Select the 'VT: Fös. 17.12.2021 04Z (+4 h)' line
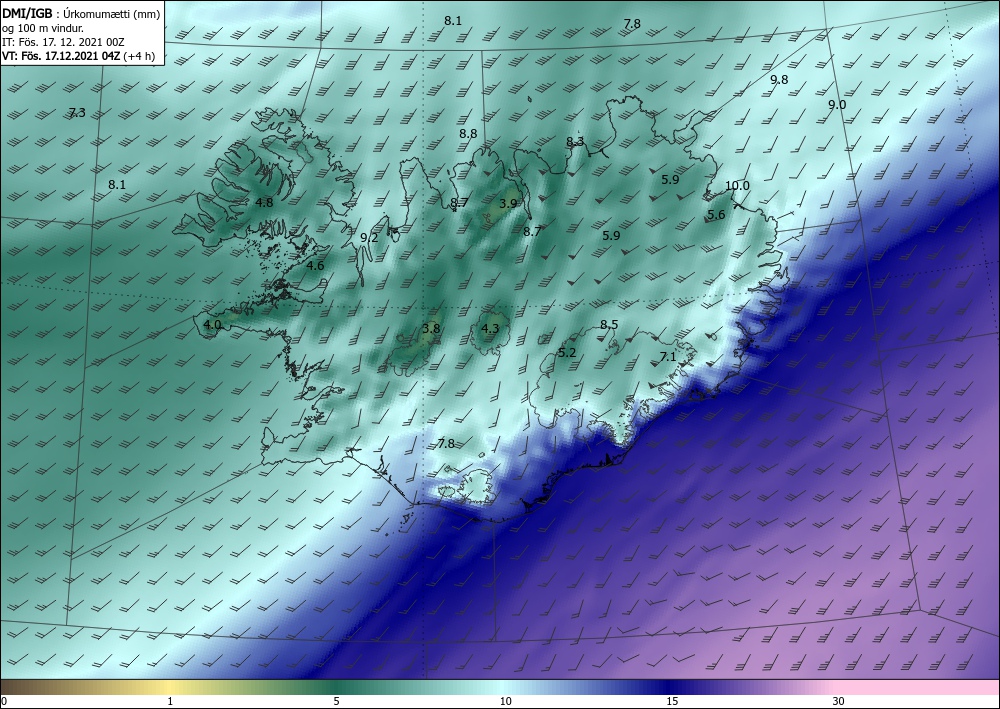The width and height of the screenshot is (1000, 709). [x=78, y=55]
